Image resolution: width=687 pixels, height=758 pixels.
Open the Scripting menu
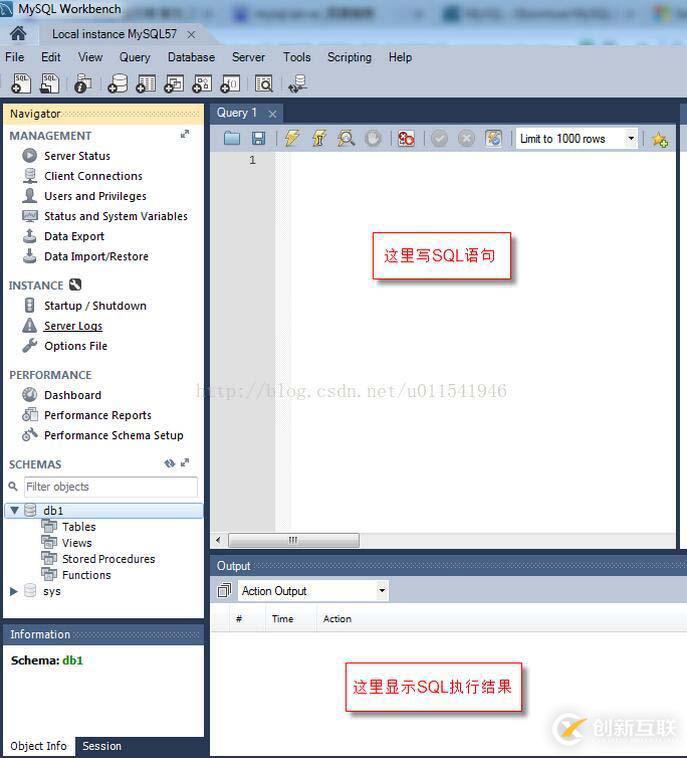pos(350,57)
